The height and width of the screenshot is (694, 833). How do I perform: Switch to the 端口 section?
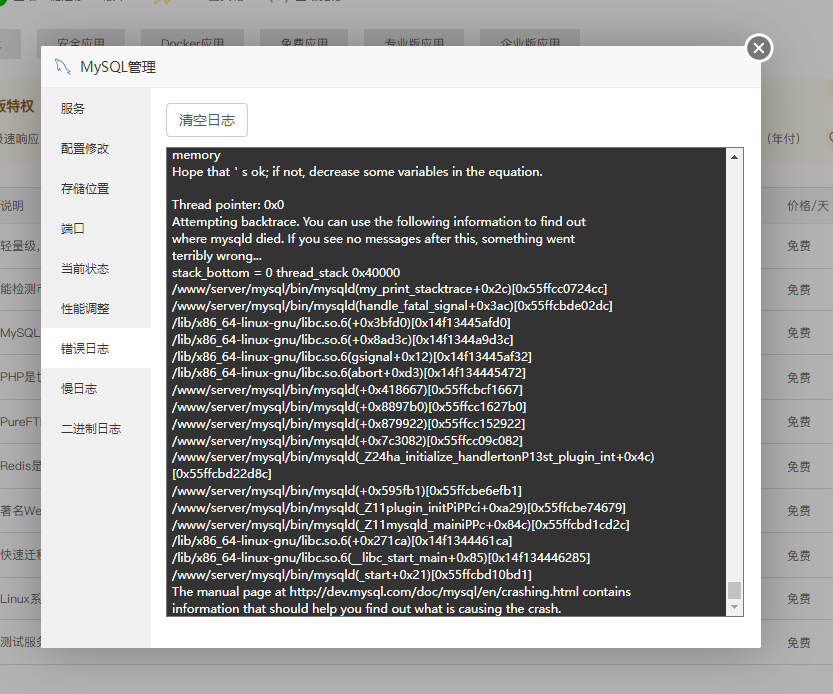pyautogui.click(x=96, y=228)
